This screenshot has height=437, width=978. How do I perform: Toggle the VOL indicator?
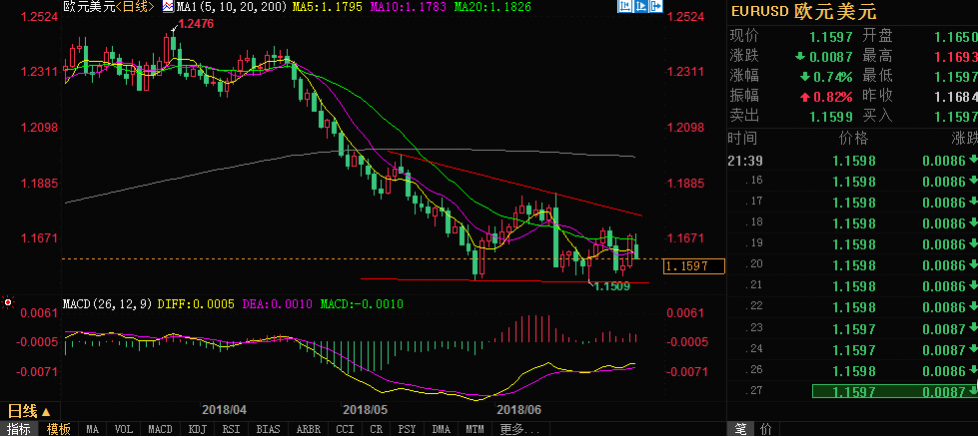coord(123,429)
